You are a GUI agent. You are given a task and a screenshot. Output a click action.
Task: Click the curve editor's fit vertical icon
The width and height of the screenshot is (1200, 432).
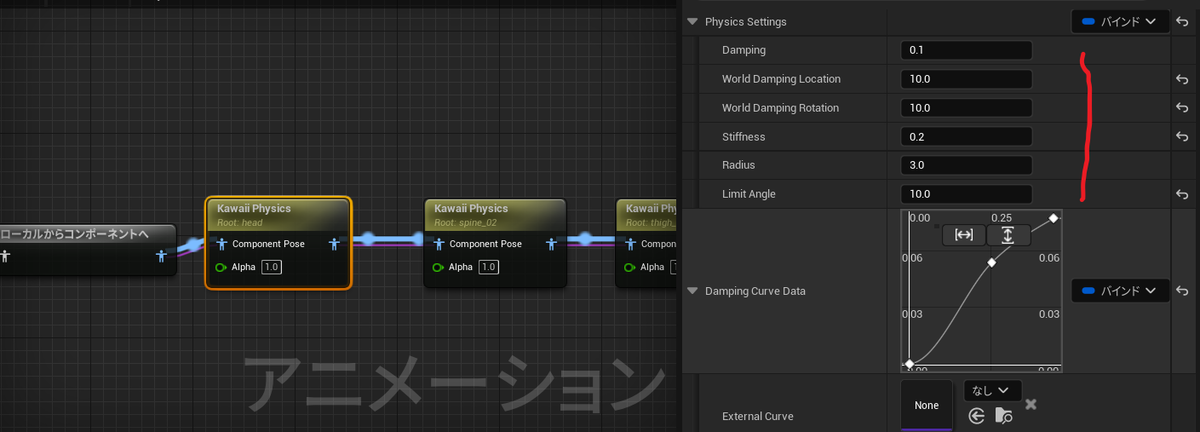[1008, 235]
